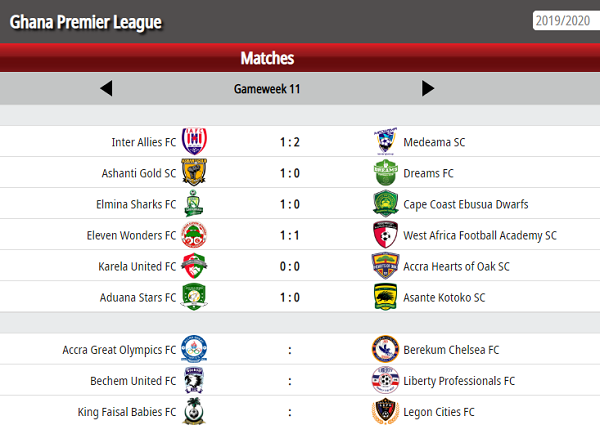Go to the previous gameweek with left arrow
This screenshot has width=600, height=425.
click(106, 88)
